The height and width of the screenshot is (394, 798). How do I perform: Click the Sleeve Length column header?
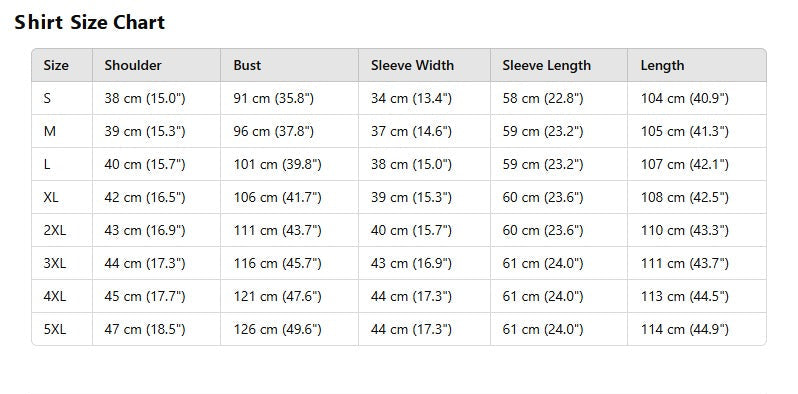click(547, 65)
